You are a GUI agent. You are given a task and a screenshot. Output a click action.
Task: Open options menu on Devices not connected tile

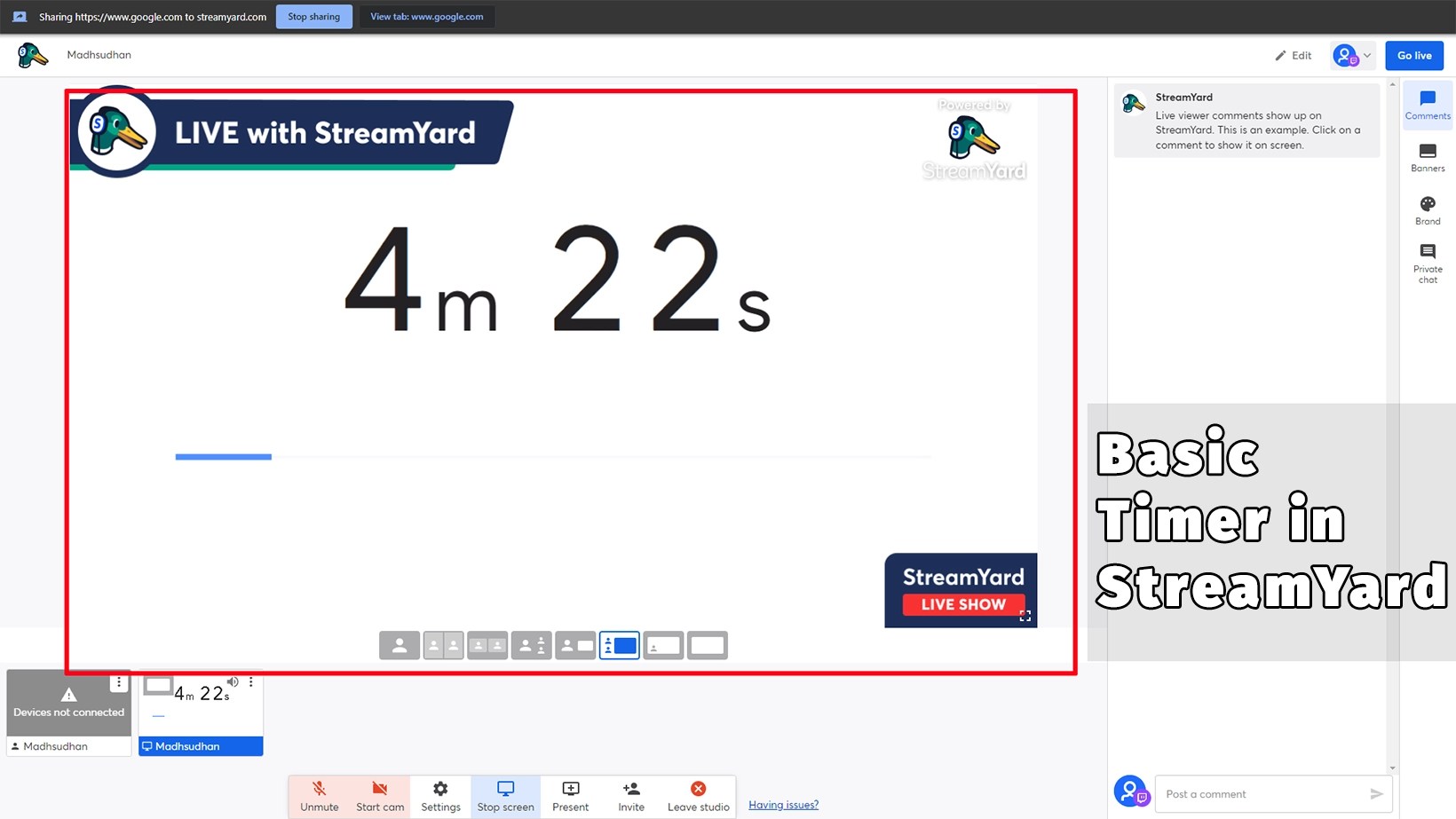click(x=119, y=681)
